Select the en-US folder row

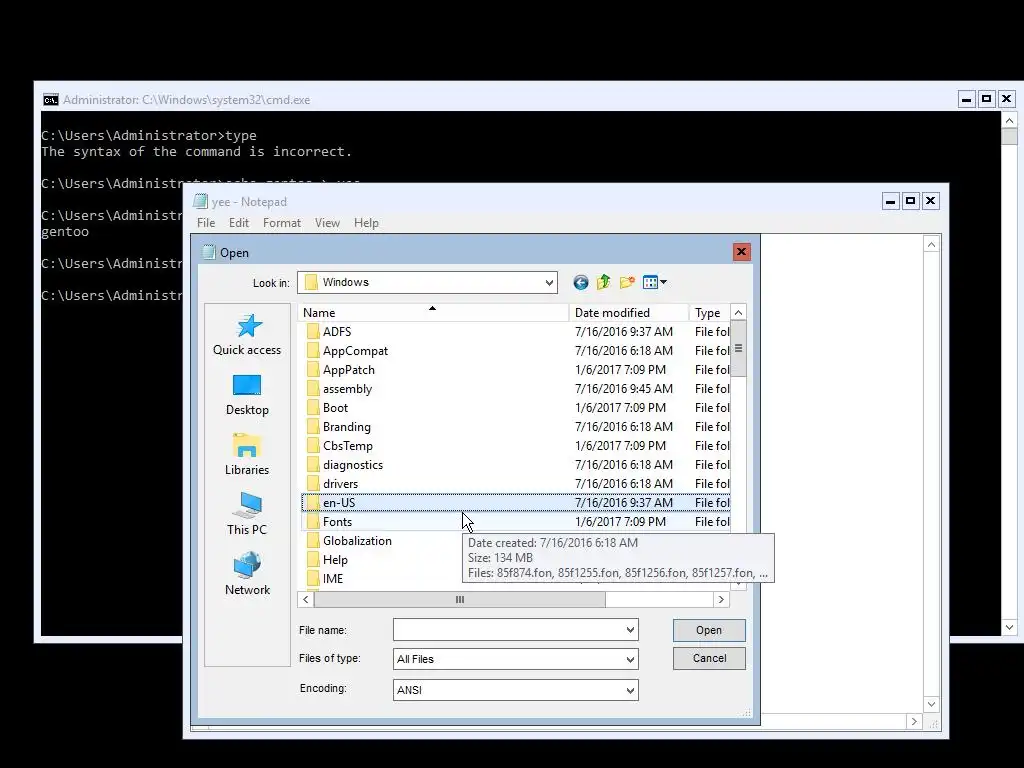pyautogui.click(x=516, y=503)
